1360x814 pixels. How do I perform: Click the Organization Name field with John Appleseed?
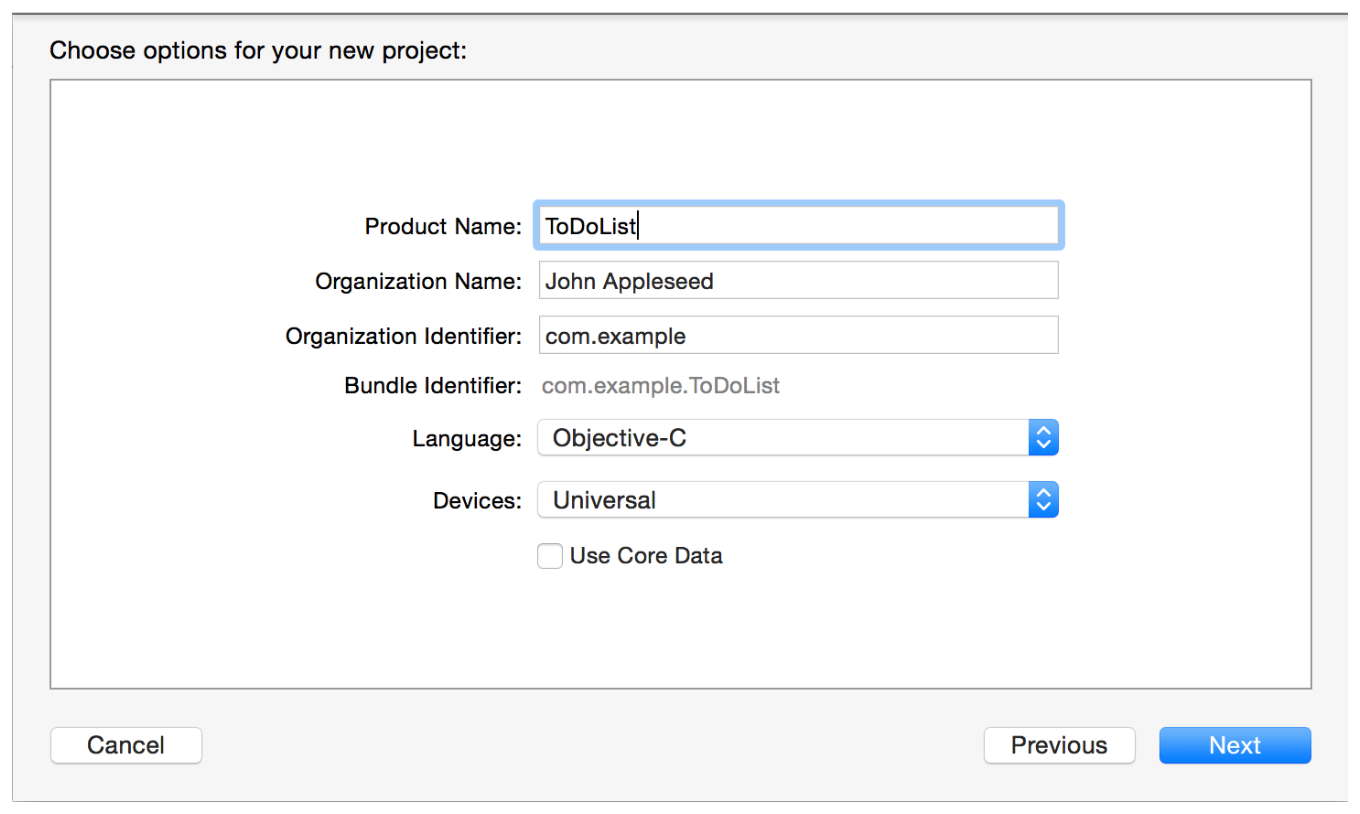pyautogui.click(x=797, y=281)
